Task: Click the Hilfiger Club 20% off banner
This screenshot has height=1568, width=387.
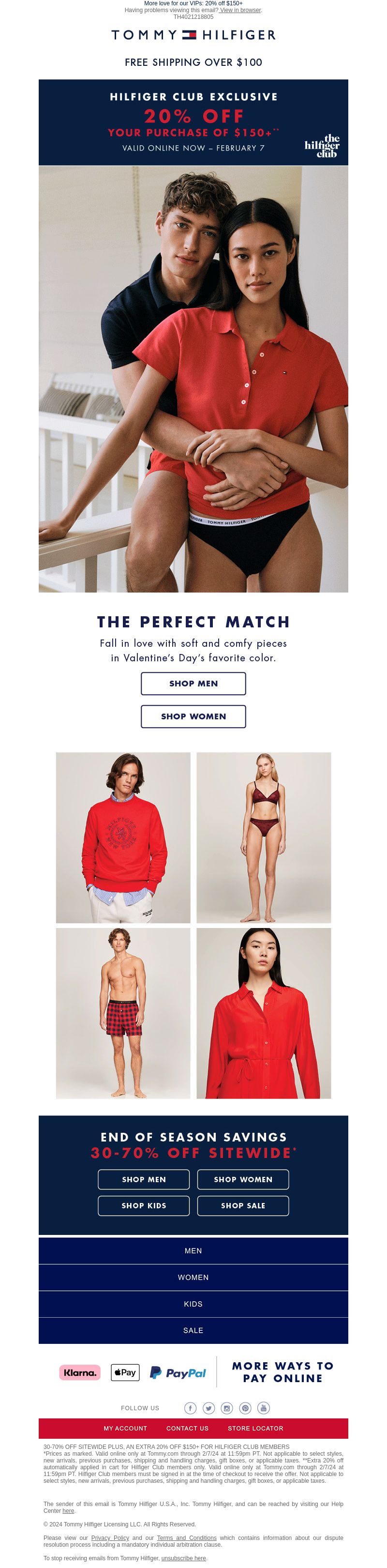Action: tap(193, 122)
